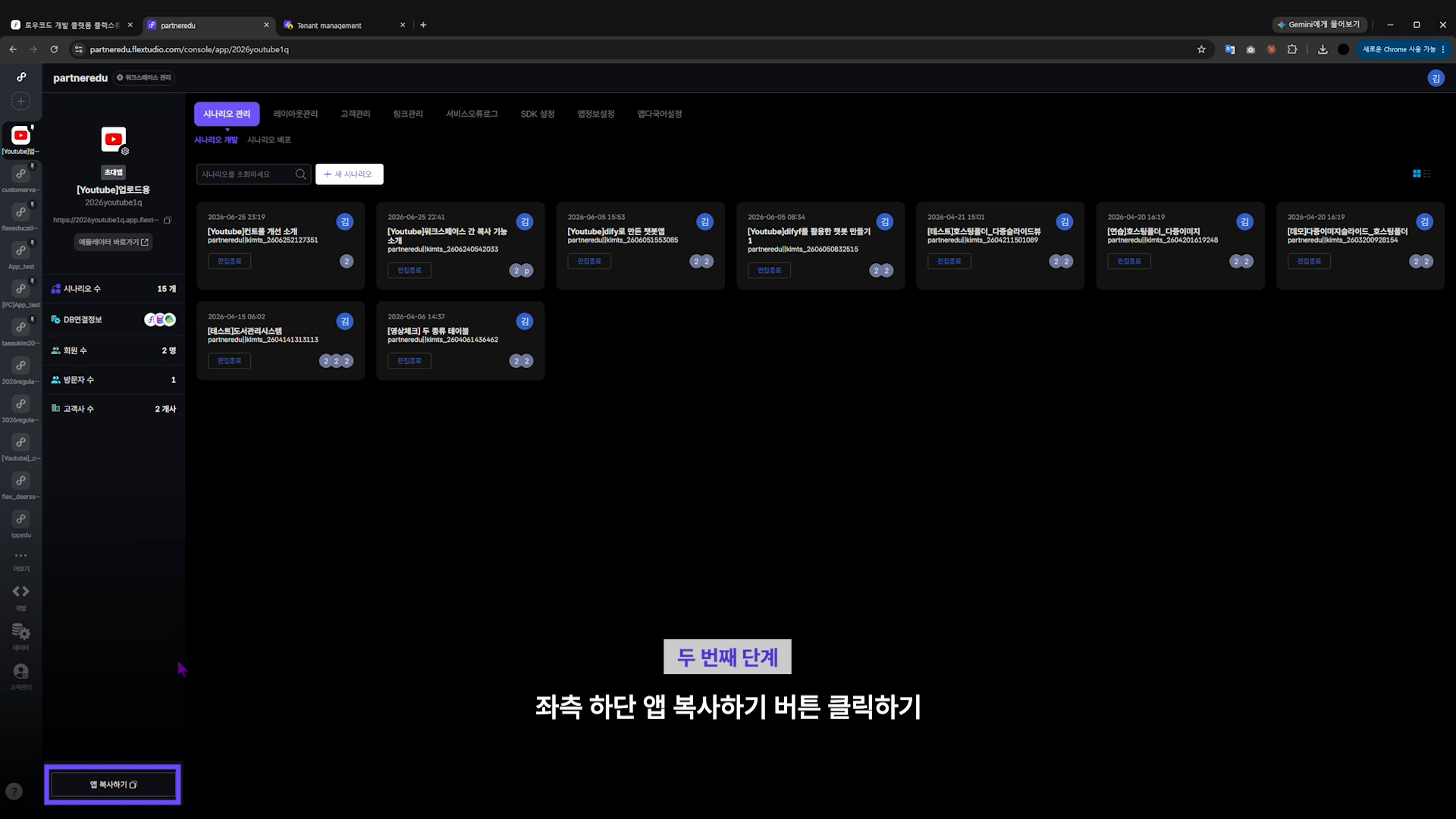Image resolution: width=1456 pixels, height=819 pixels.
Task: Switch to Tenant management browser tab
Action: [343, 25]
